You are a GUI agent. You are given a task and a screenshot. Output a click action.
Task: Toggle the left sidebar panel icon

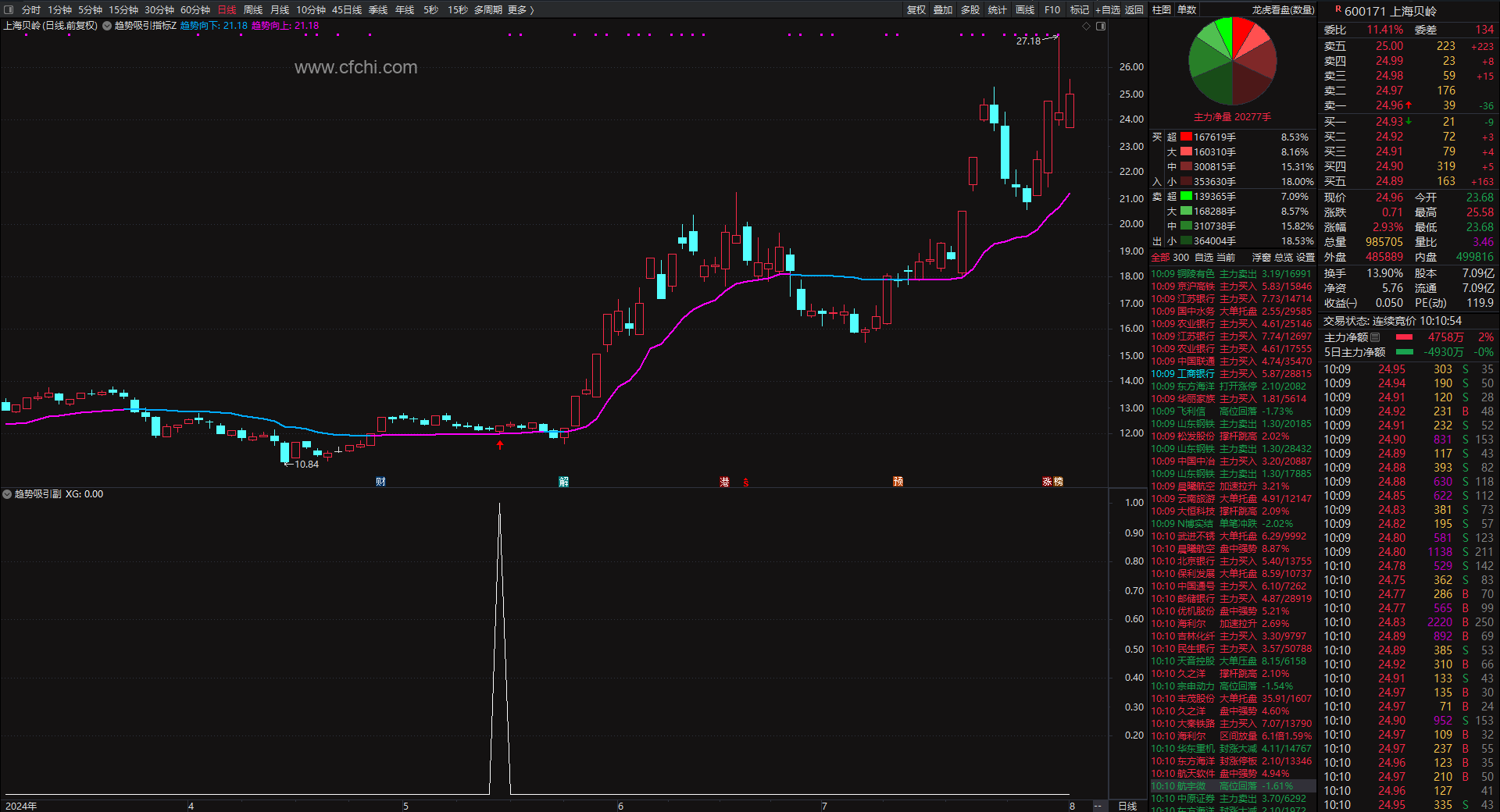coord(7,9)
